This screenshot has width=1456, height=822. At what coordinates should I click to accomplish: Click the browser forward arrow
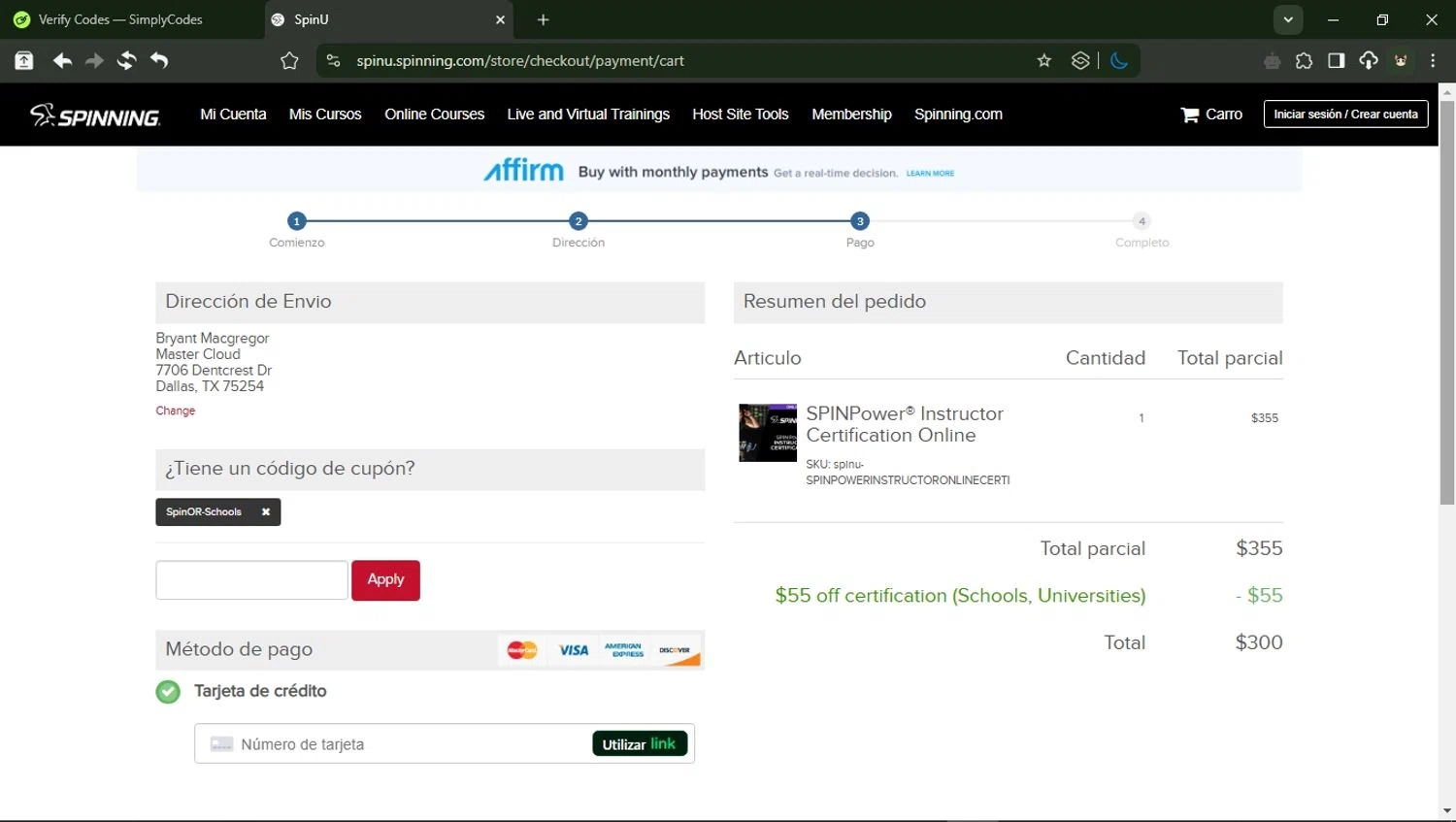click(94, 61)
